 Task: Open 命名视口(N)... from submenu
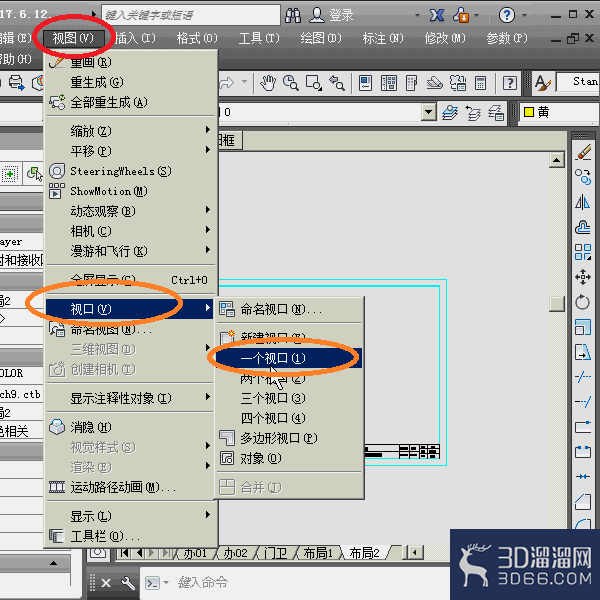point(289,309)
